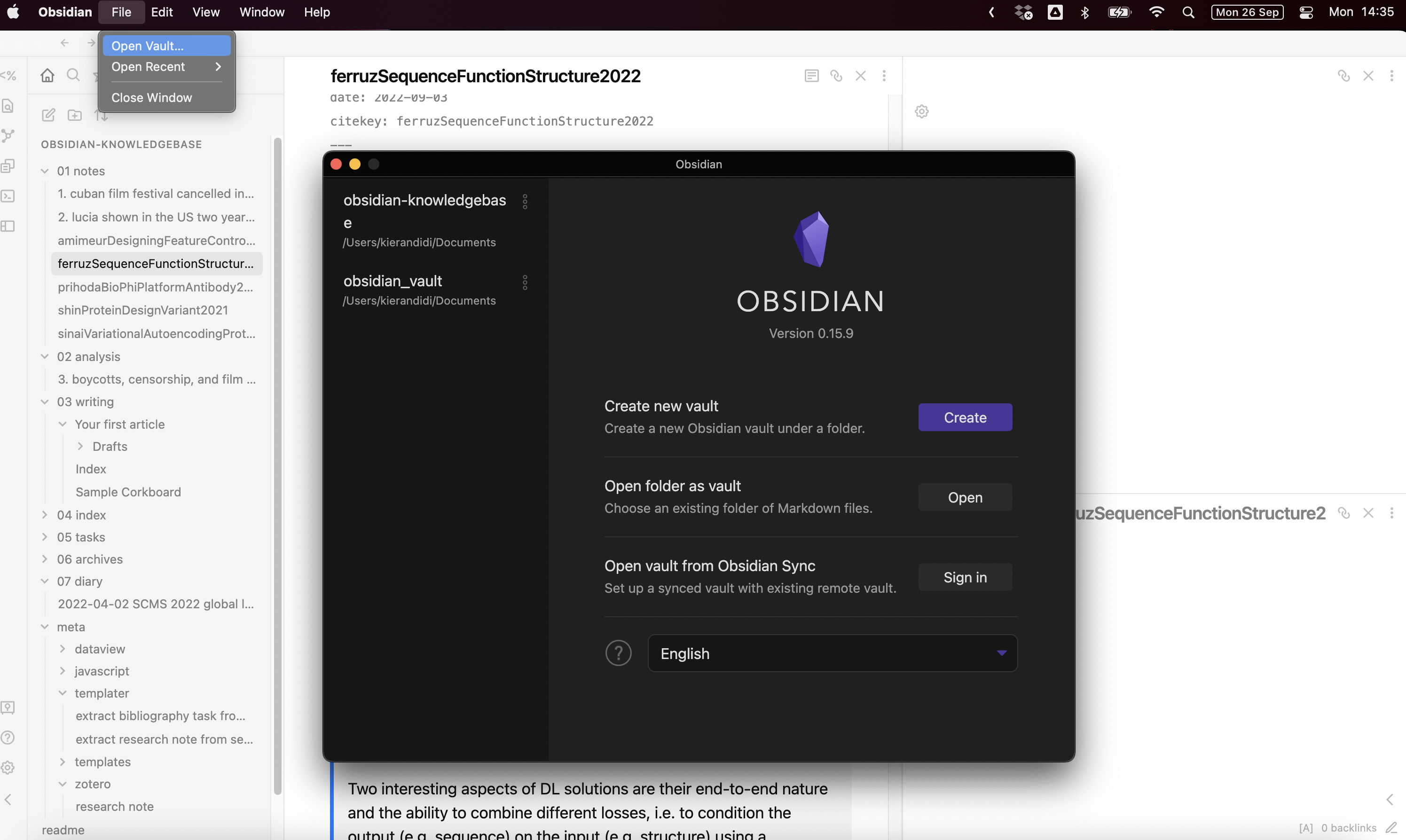Choose Open Vault... from File menu
The width and height of the screenshot is (1406, 840).
(166, 46)
